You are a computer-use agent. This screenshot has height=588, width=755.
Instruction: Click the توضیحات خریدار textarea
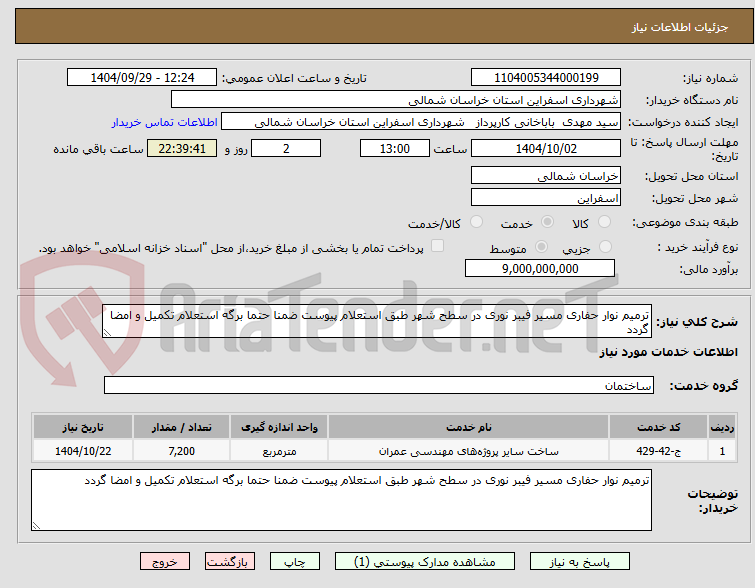(x=341, y=500)
